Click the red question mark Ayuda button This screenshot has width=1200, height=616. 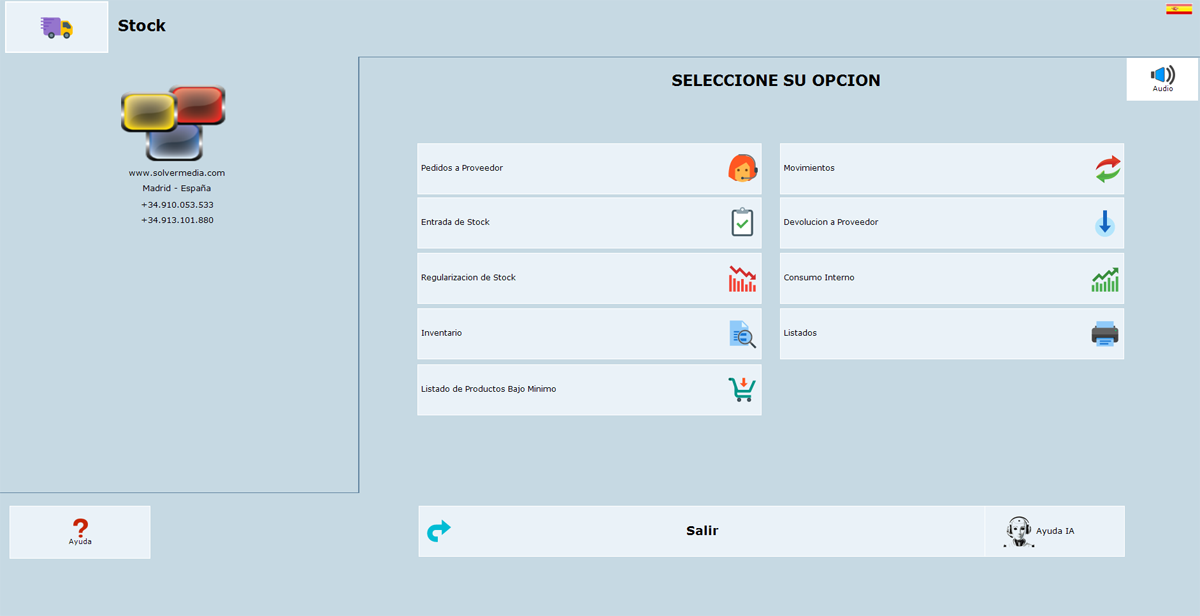80,531
